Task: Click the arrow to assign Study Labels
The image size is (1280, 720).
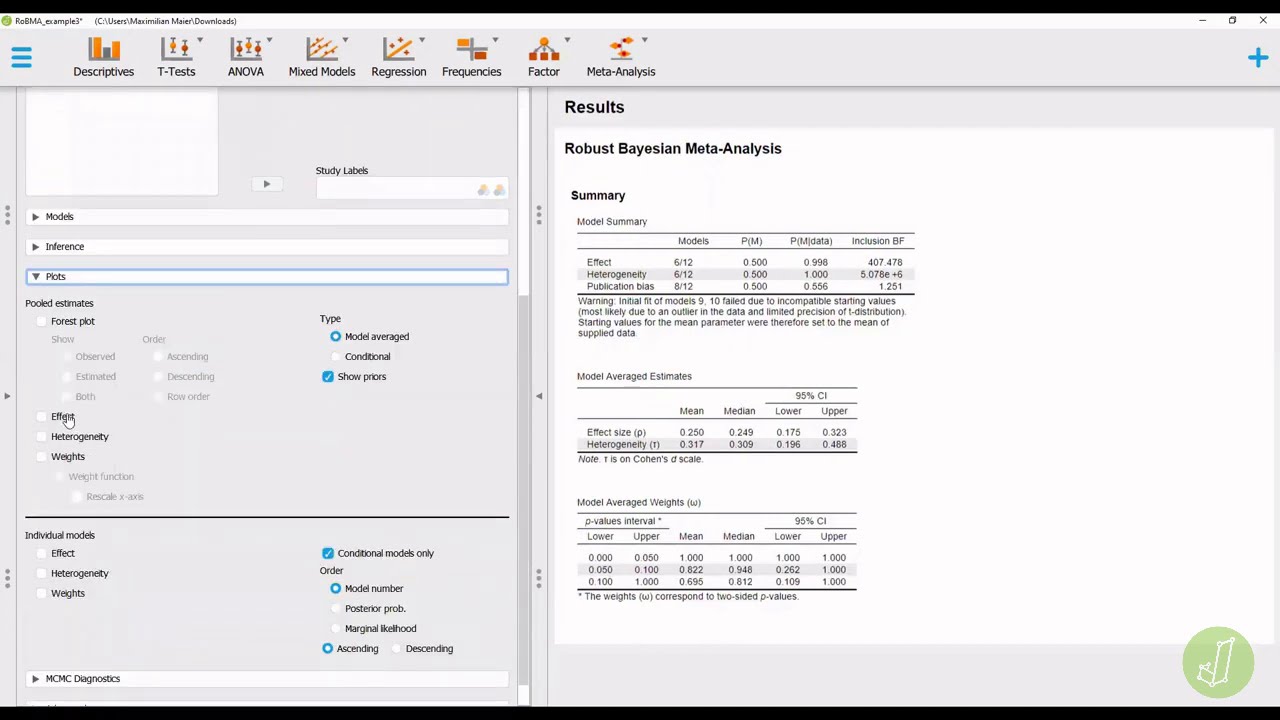Action: point(266,184)
